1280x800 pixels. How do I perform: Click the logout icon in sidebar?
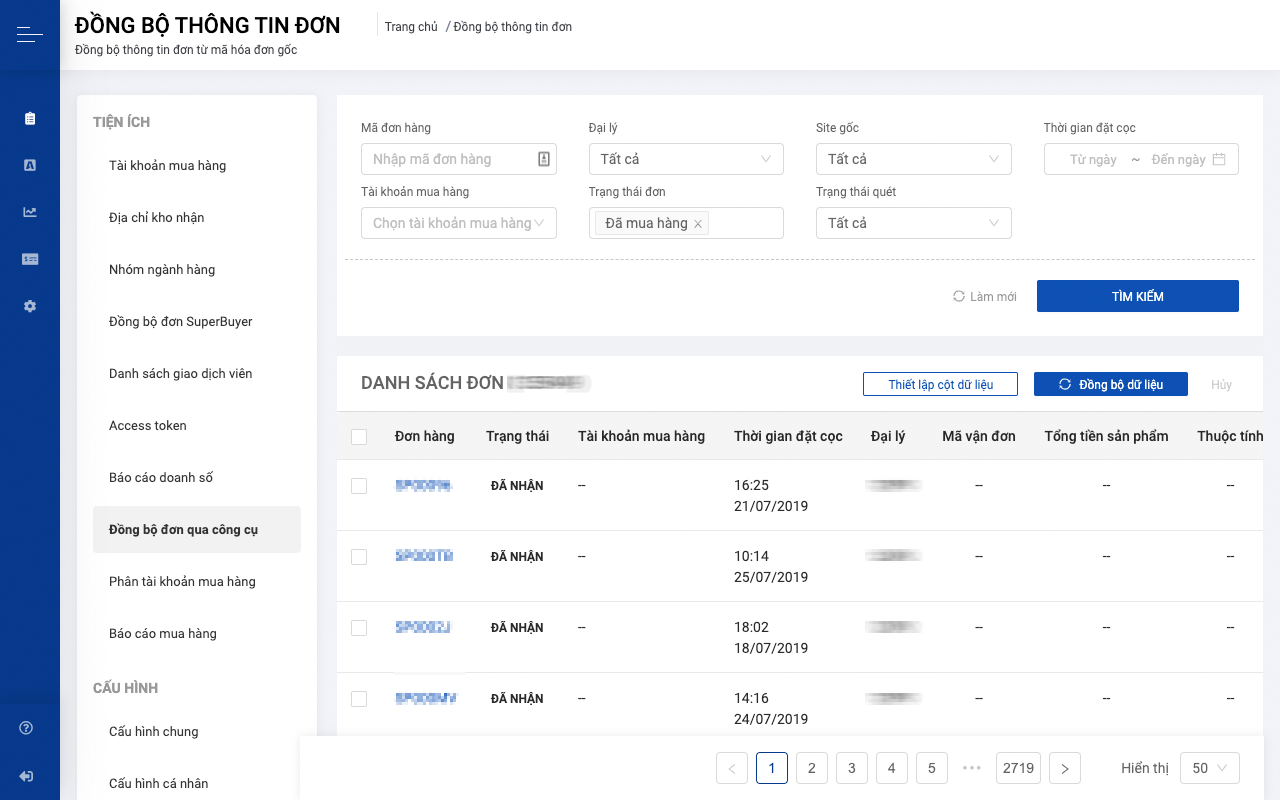[x=26, y=776]
